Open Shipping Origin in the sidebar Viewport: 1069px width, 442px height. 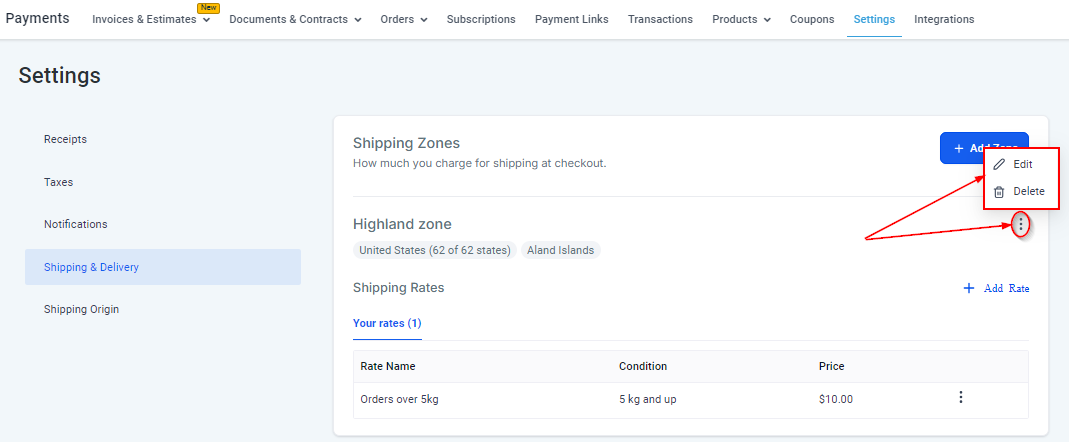[x=81, y=309]
